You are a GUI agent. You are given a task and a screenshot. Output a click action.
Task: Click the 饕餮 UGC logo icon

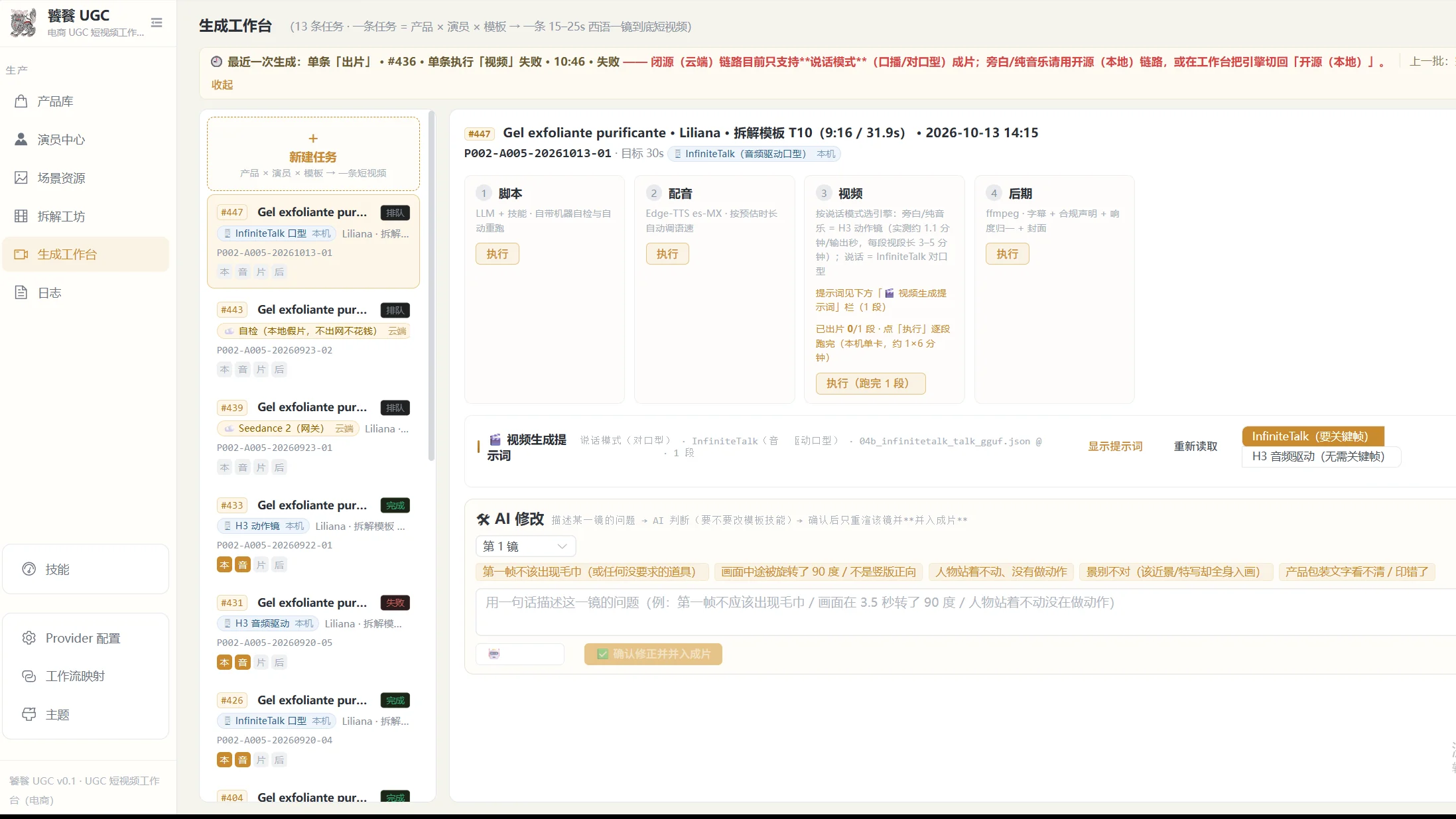[23, 23]
